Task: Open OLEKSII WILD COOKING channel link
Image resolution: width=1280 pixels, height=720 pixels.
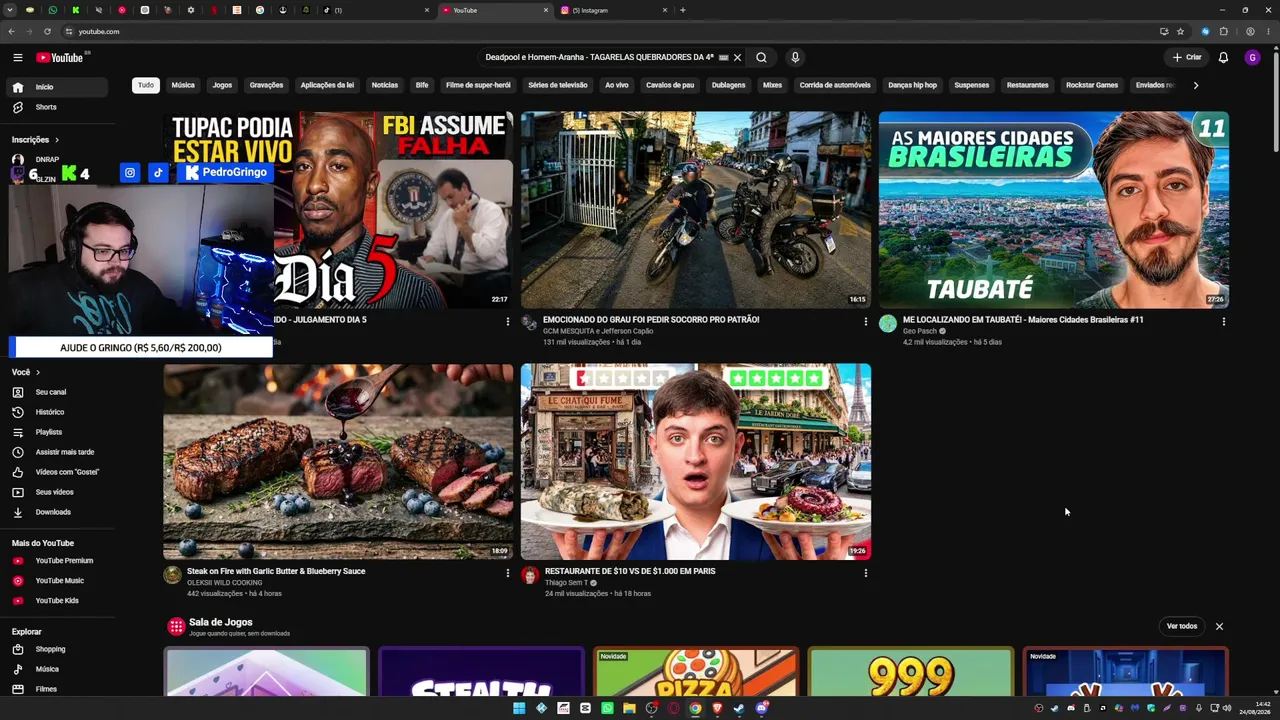Action: pos(225,583)
